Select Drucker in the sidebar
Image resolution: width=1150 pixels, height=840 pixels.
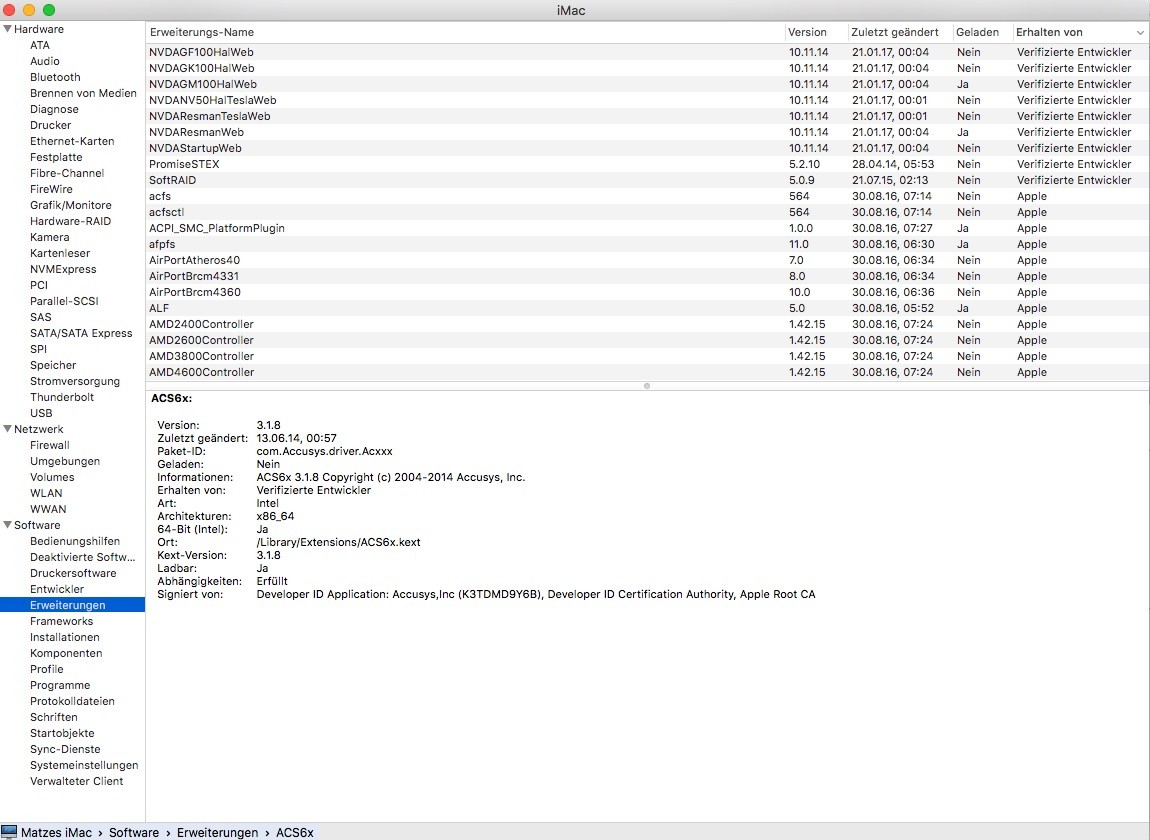point(51,125)
